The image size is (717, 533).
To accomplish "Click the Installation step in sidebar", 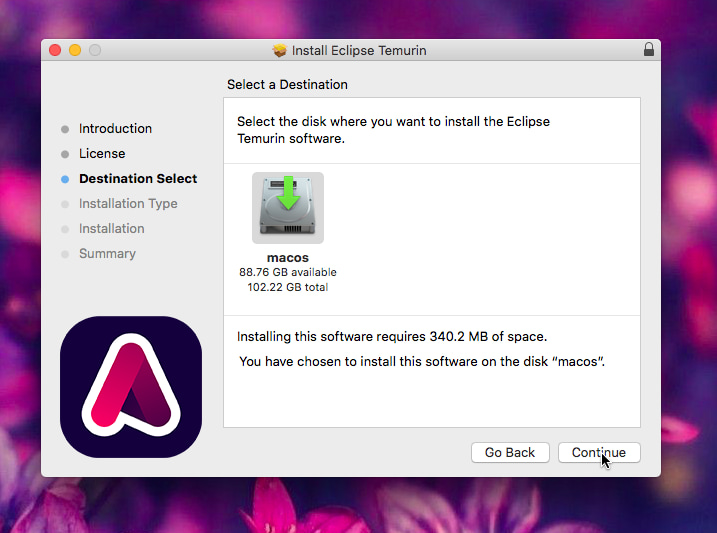I will [112, 229].
